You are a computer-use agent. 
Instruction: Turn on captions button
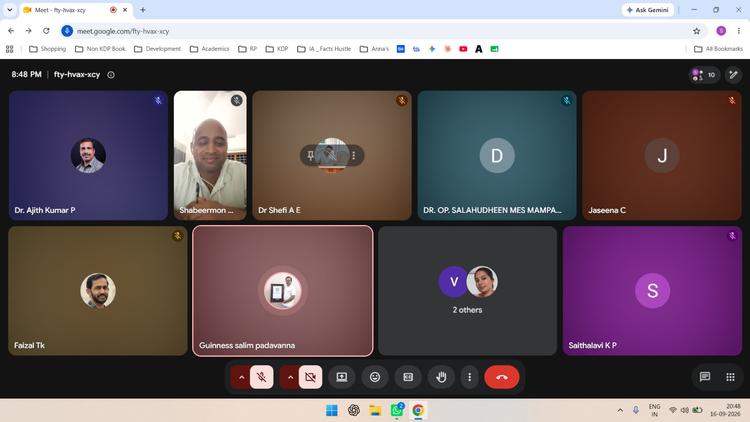pos(408,377)
